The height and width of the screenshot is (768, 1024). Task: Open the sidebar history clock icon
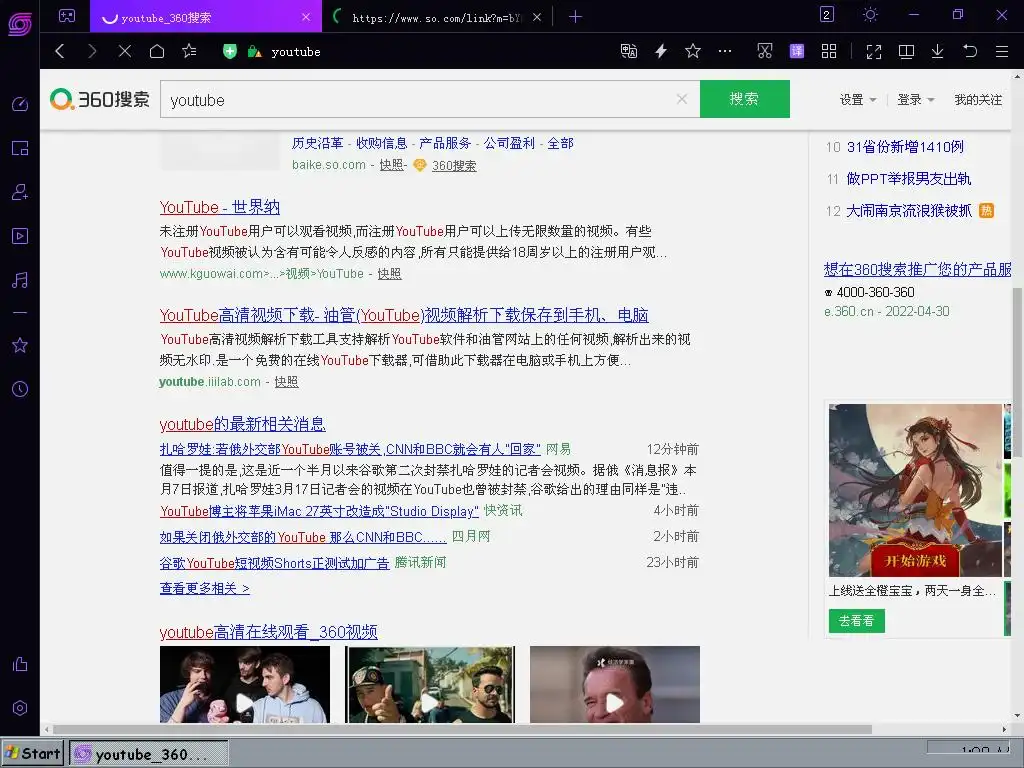coord(20,389)
